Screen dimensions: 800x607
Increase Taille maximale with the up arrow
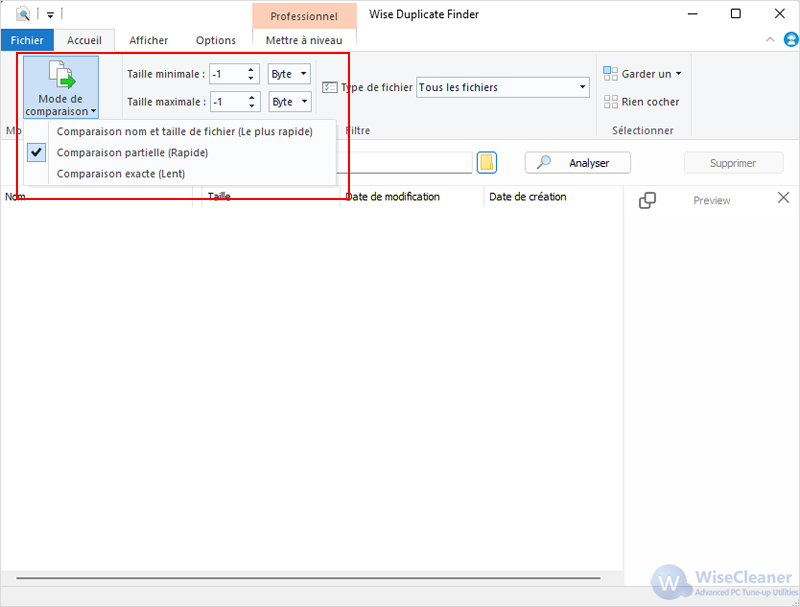click(252, 97)
